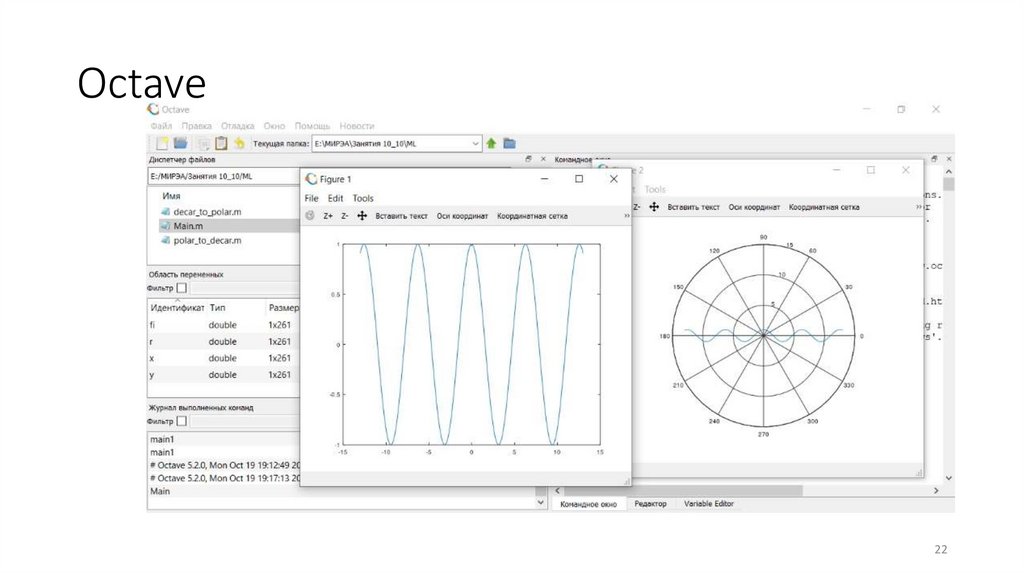Switch to the Редактор tab
Viewport: 1024px width, 574px height.
[x=650, y=504]
